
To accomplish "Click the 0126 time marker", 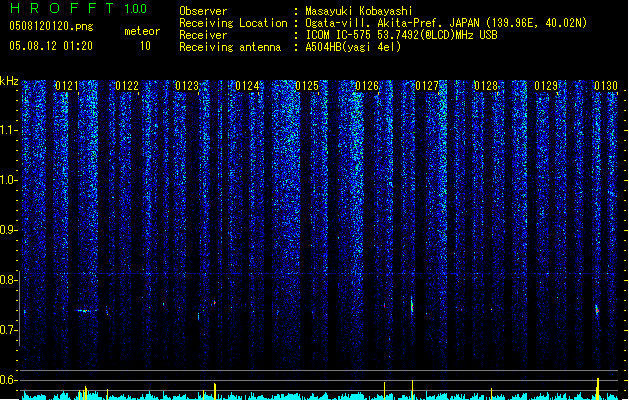I will tap(367, 86).
